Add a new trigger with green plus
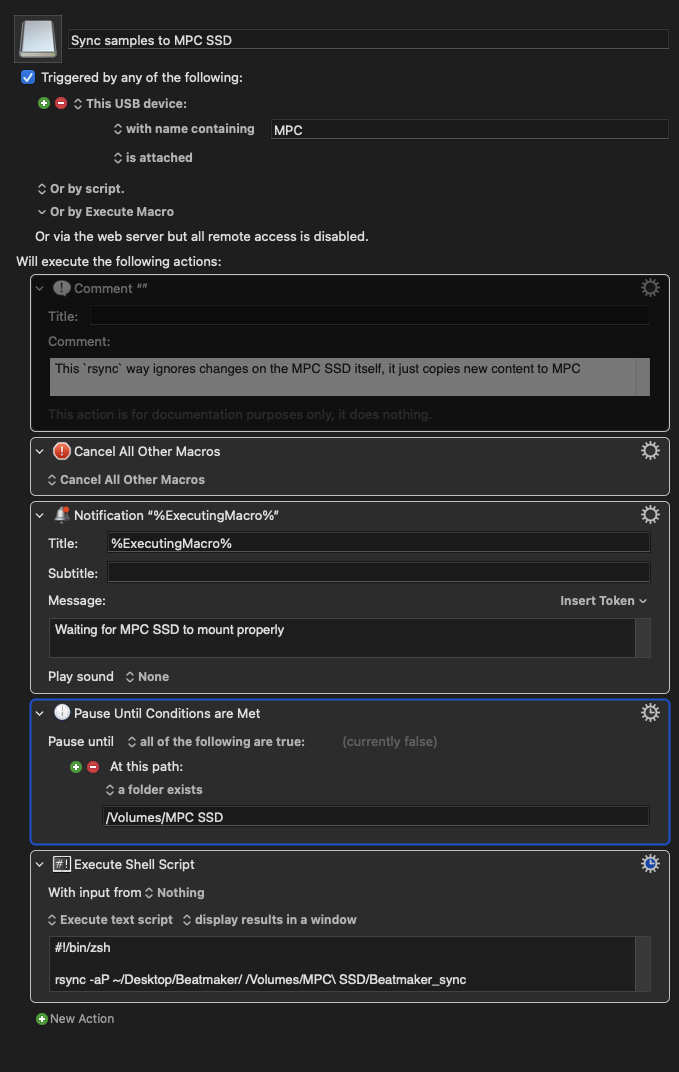Screen dimensions: 679x1072 click(44, 103)
